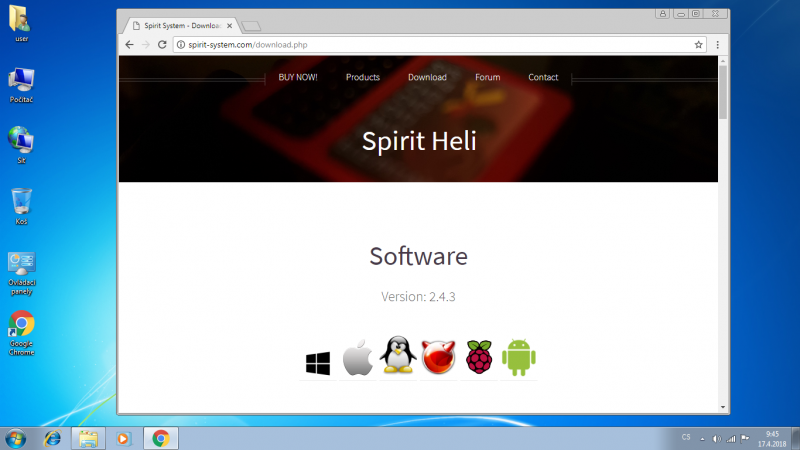800x450 pixels.
Task: Open a new browser tab
Action: click(251, 26)
